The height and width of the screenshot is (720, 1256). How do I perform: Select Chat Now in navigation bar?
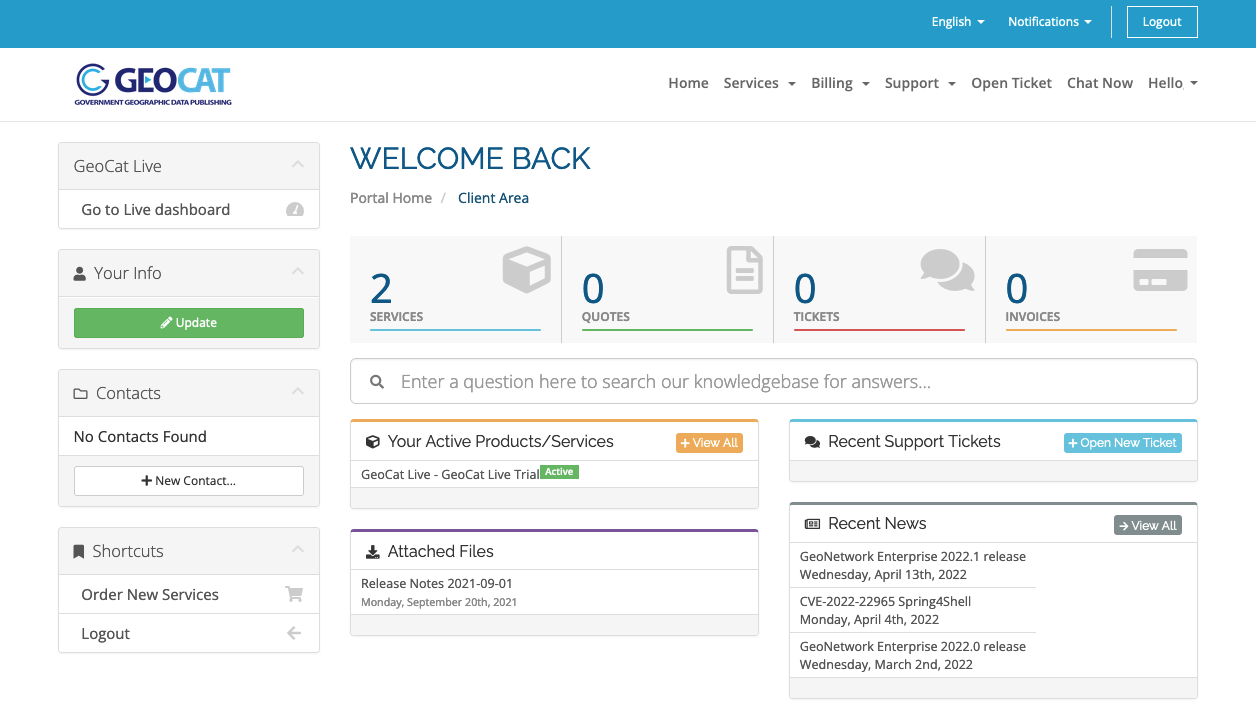tap(1100, 83)
